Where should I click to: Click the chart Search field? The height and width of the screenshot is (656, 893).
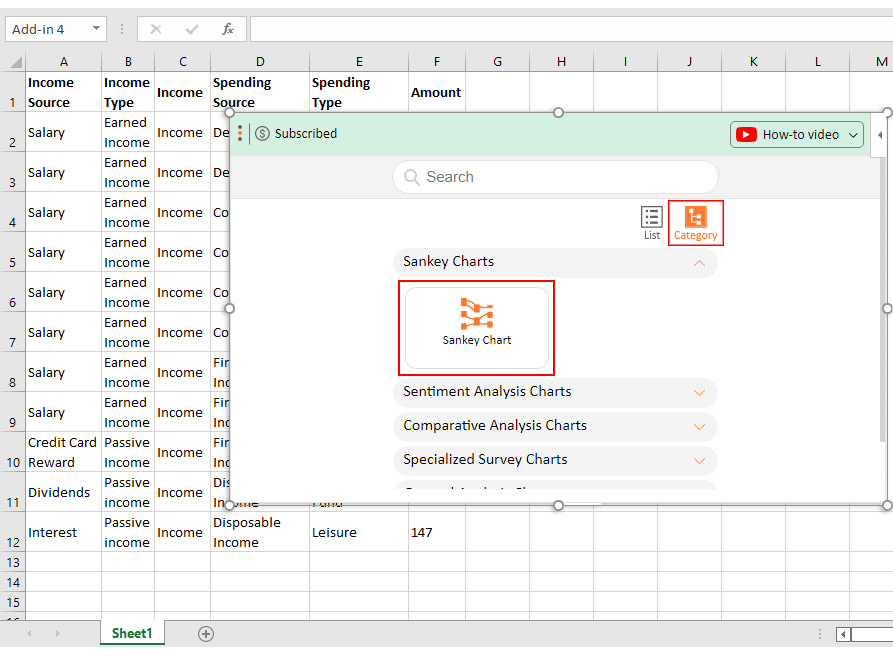click(x=555, y=177)
